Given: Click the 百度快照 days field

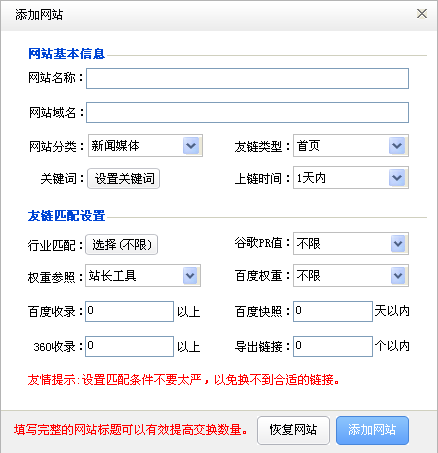Looking at the screenshot, I should (333, 311).
